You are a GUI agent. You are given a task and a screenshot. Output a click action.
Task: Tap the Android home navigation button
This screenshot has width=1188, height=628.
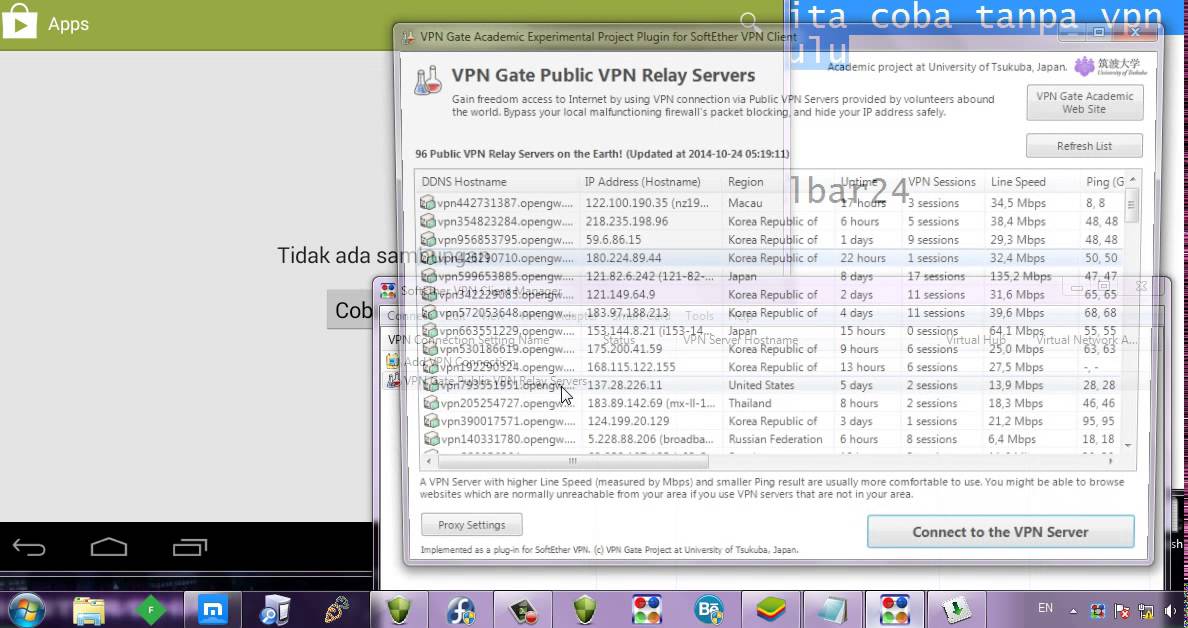(108, 547)
